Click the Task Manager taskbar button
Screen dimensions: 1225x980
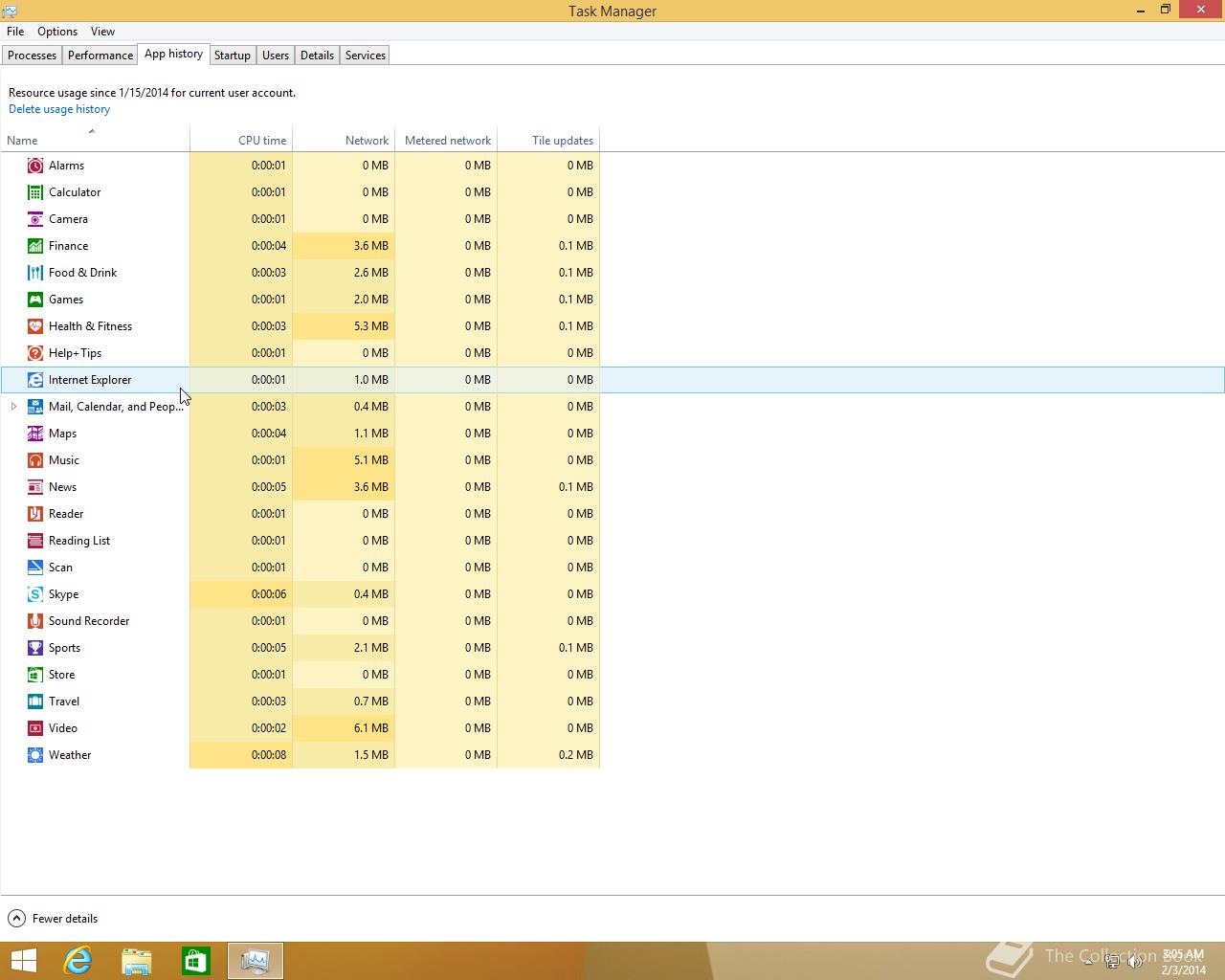tap(256, 961)
